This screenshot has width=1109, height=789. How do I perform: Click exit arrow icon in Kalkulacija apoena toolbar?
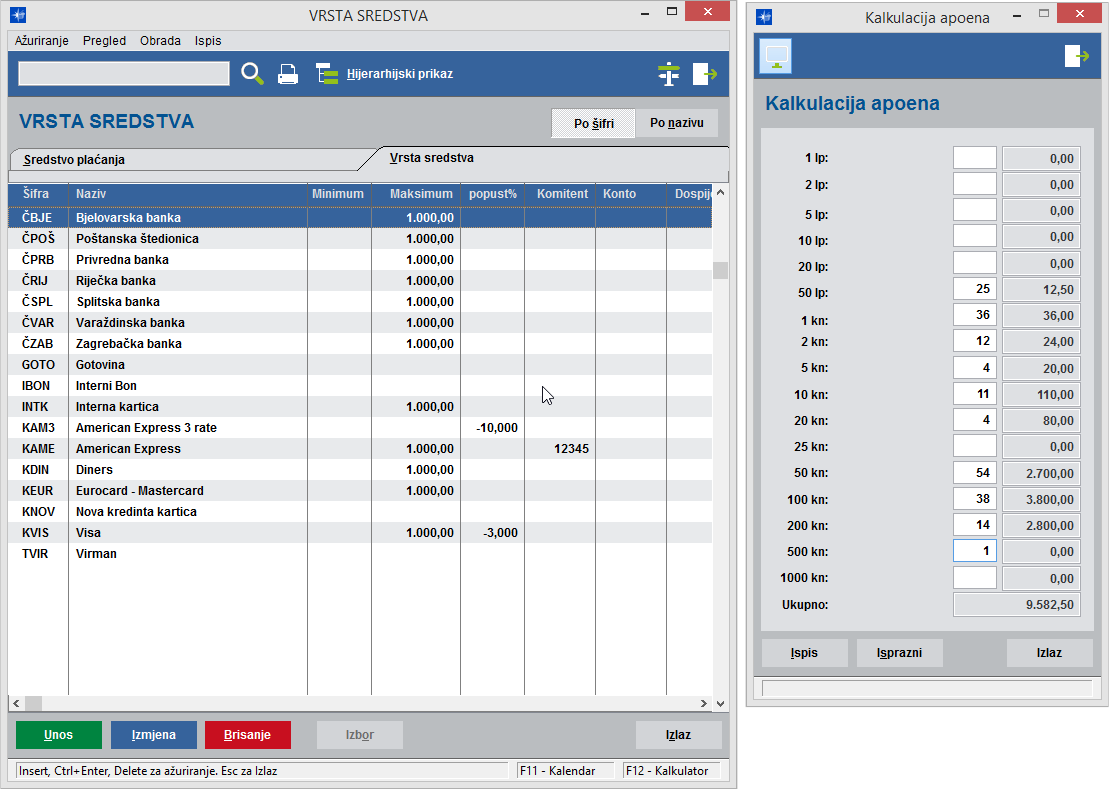(x=1076, y=56)
